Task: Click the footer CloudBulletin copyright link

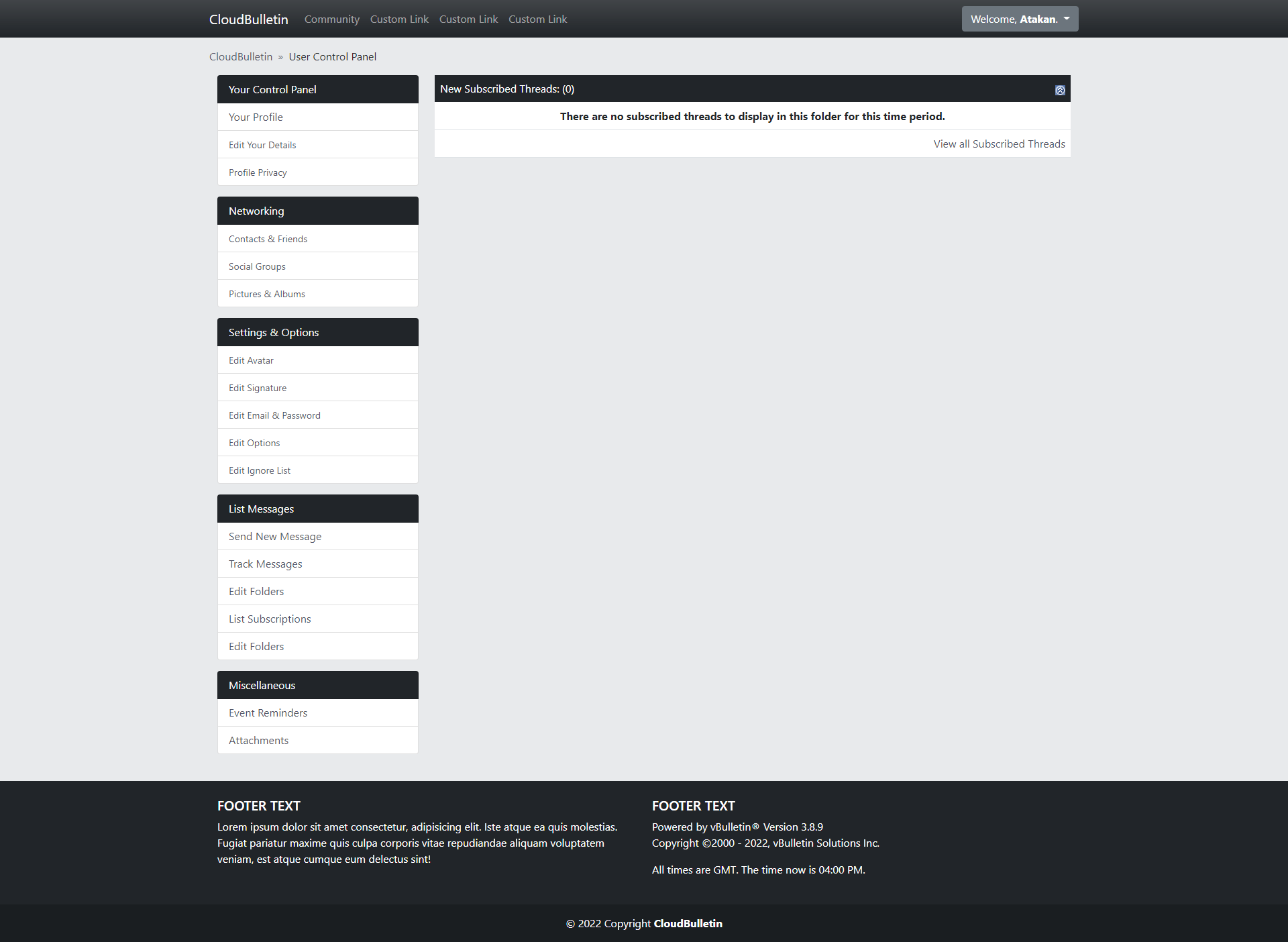Action: point(688,924)
